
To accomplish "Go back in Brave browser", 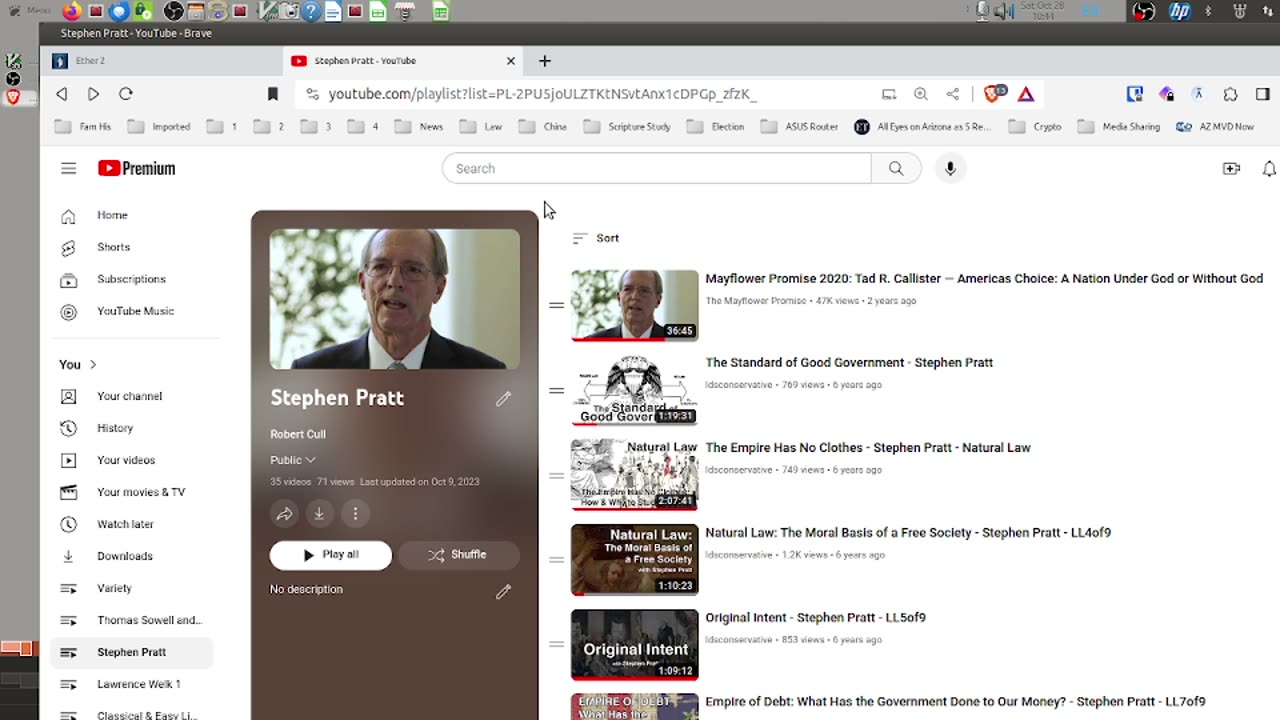I will pyautogui.click(x=62, y=94).
